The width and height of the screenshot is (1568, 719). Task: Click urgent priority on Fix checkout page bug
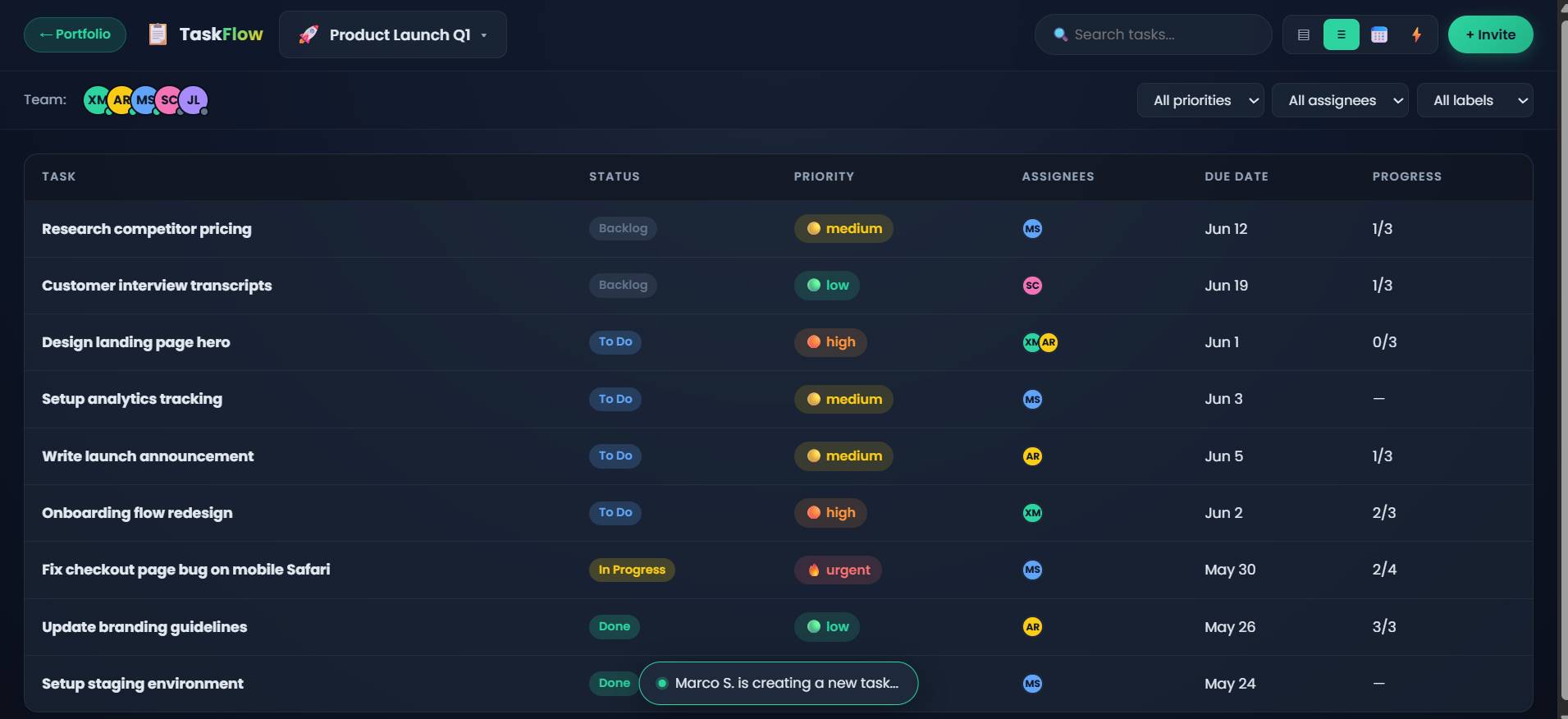[x=838, y=570]
